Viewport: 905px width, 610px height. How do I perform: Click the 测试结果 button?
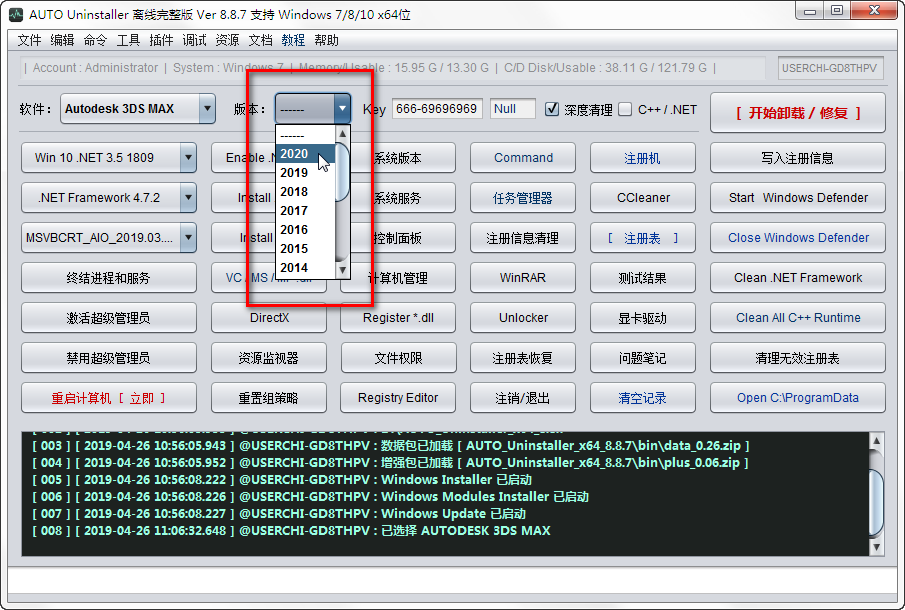642,278
